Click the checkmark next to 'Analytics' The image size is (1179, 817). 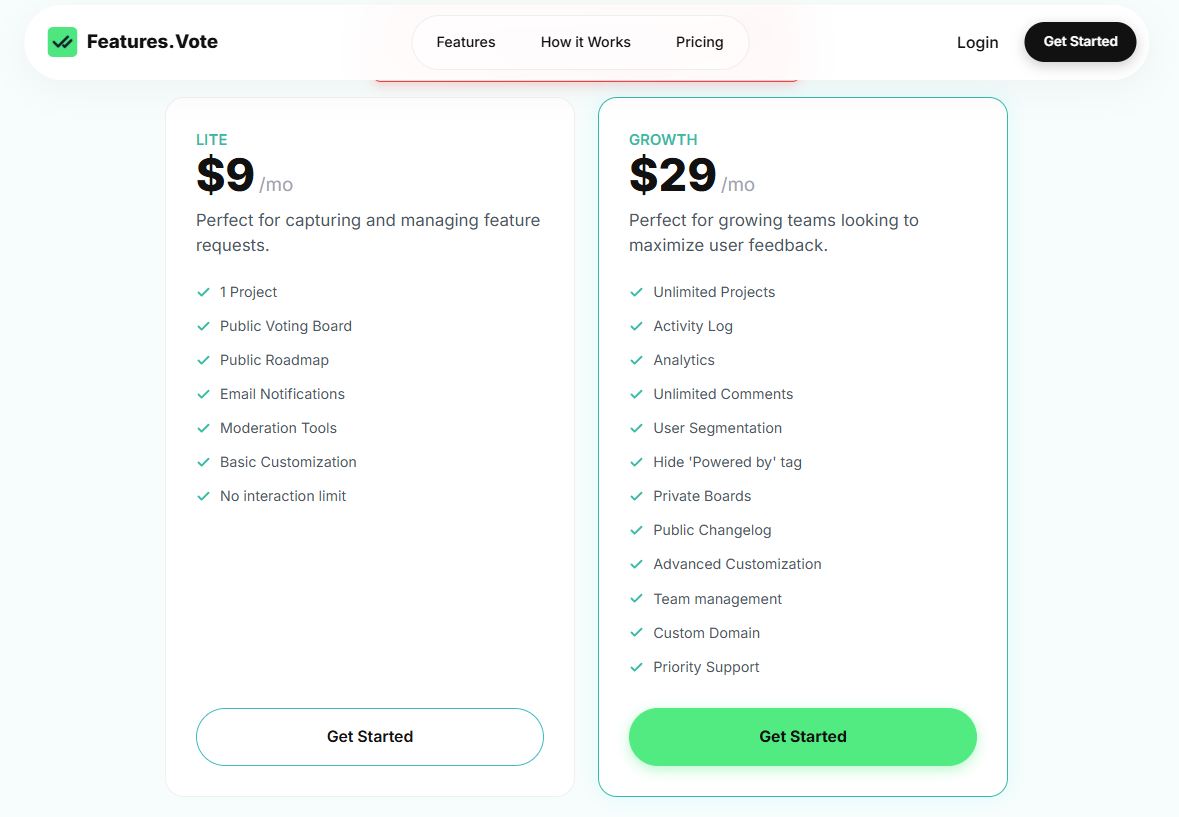pyautogui.click(x=636, y=360)
